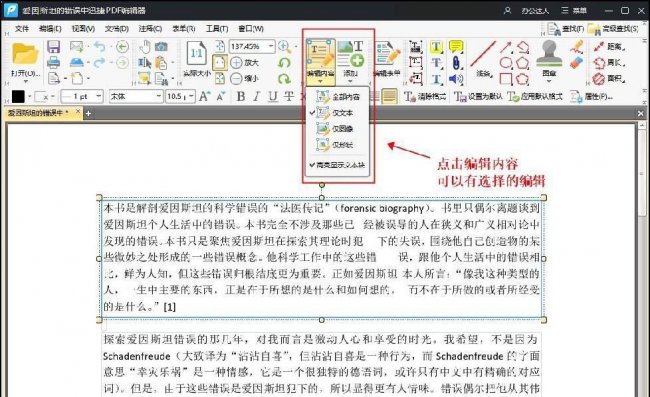Screen dimensions: 650x397
Task: Click the stamp (图章) icon
Action: pos(549,53)
